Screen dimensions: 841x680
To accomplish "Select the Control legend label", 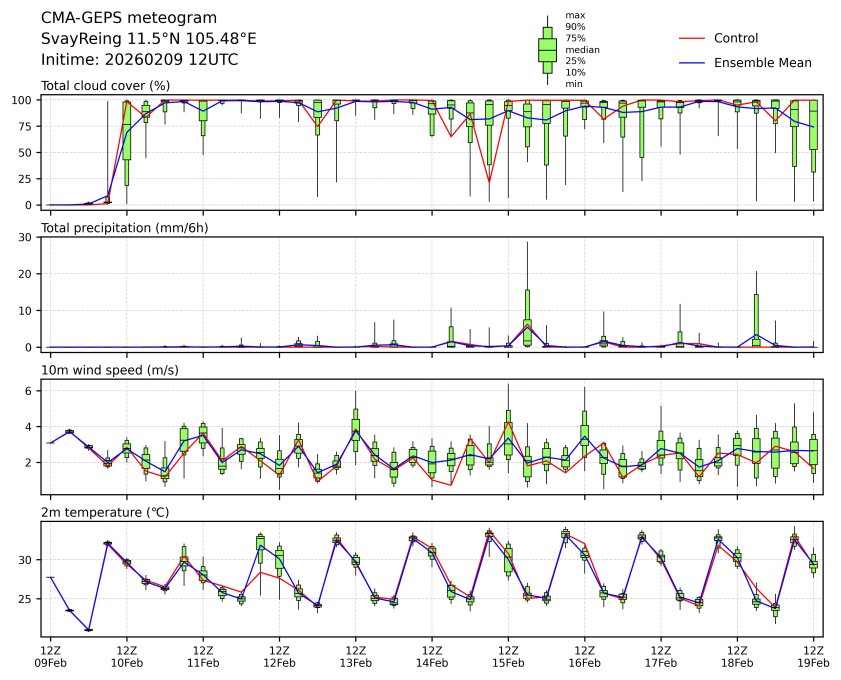I will (x=735, y=38).
